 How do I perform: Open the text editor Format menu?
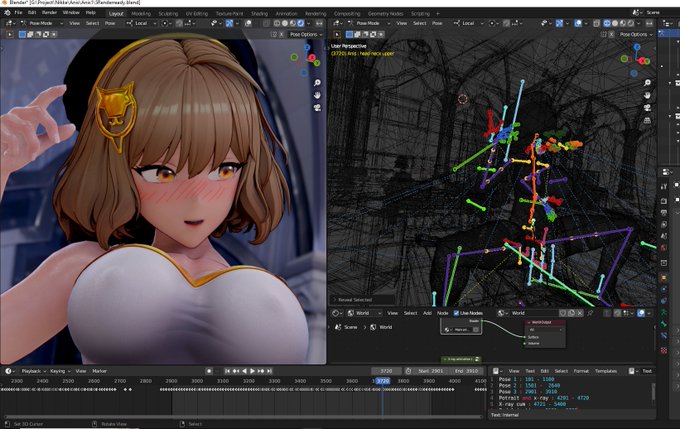point(581,371)
